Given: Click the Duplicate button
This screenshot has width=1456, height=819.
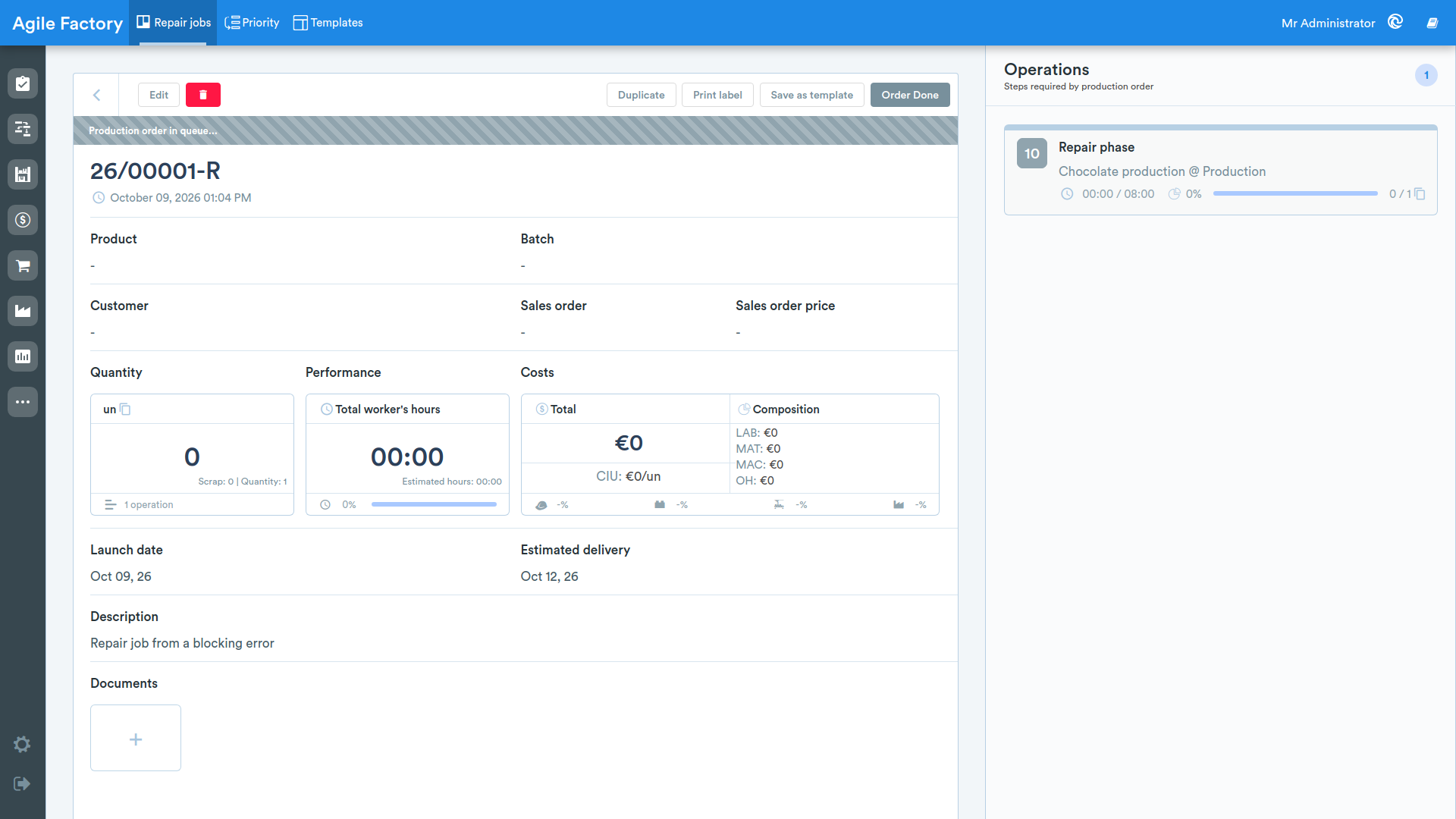Looking at the screenshot, I should coord(642,95).
